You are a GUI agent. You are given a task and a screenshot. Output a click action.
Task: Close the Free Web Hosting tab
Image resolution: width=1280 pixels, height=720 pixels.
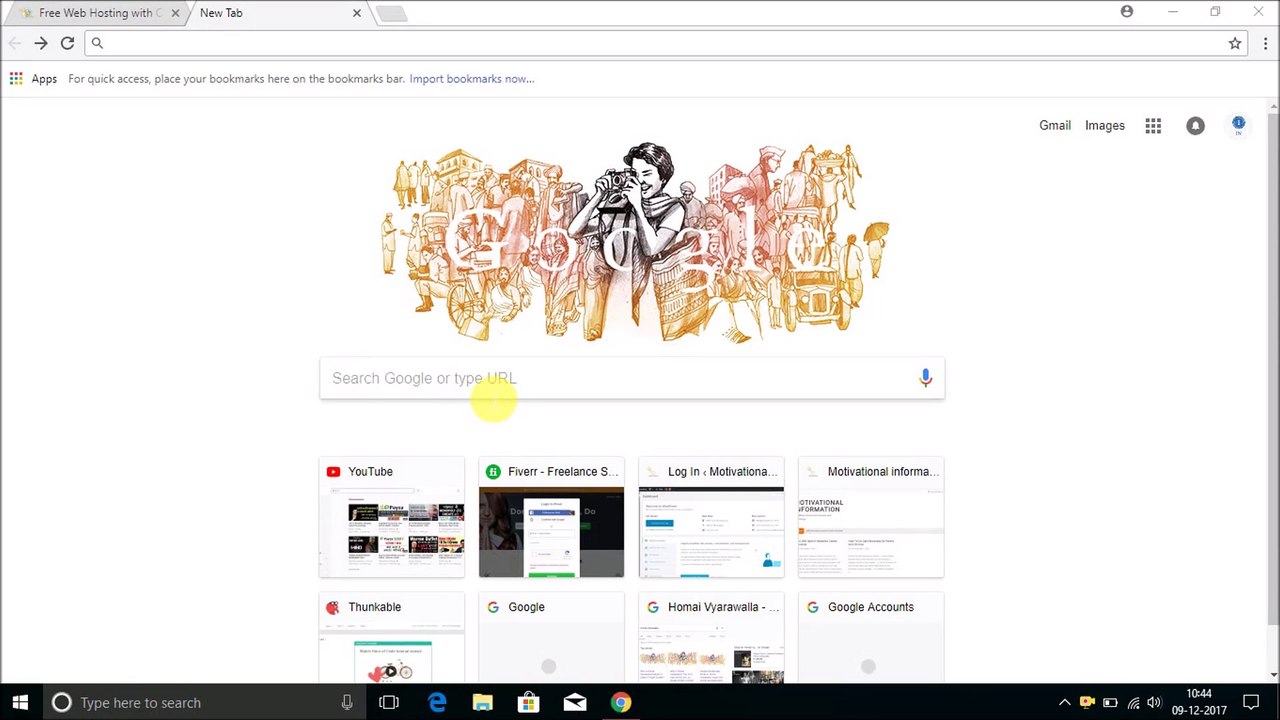[x=175, y=13]
